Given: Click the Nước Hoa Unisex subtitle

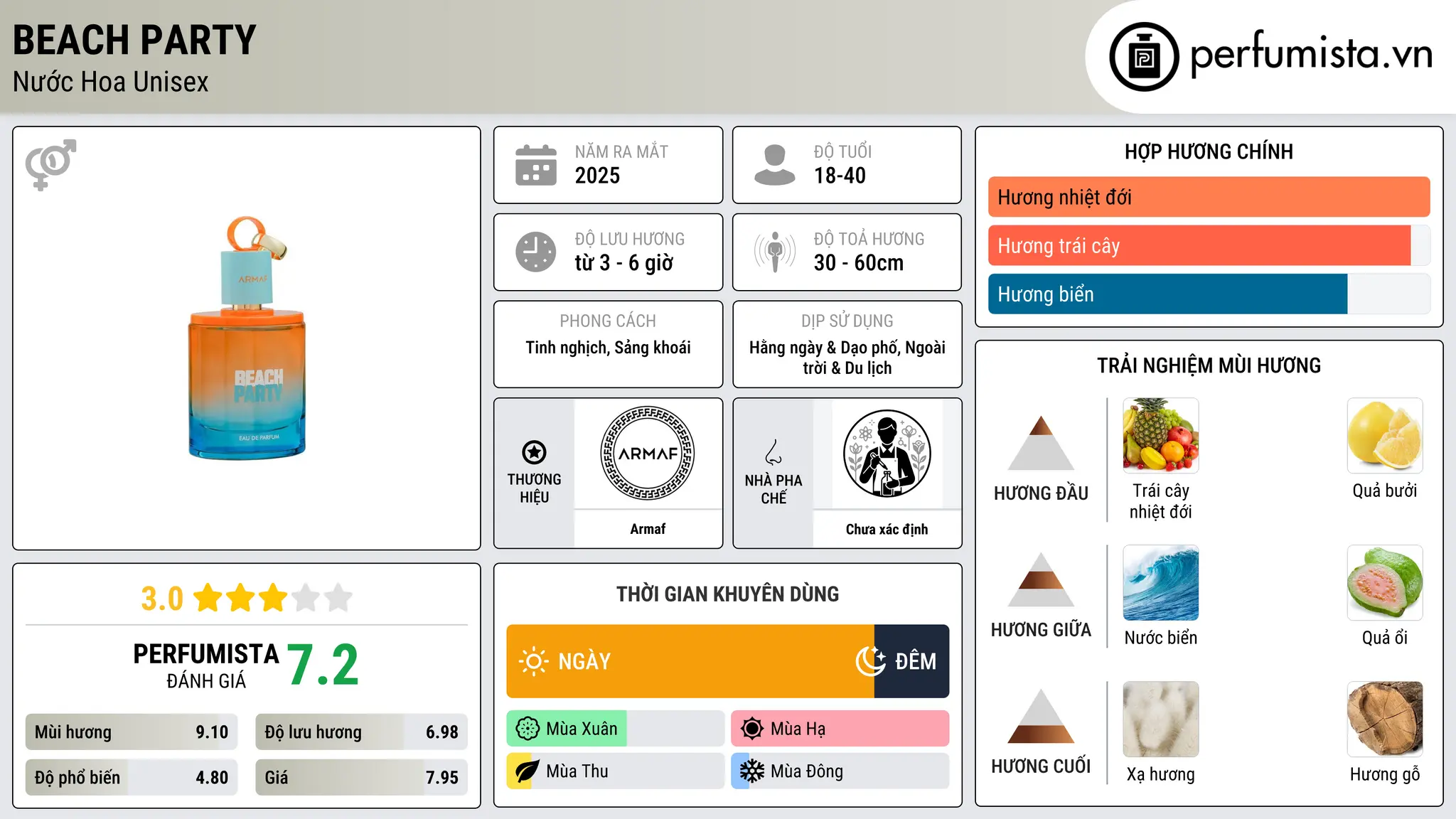Looking at the screenshot, I should pyautogui.click(x=111, y=82).
